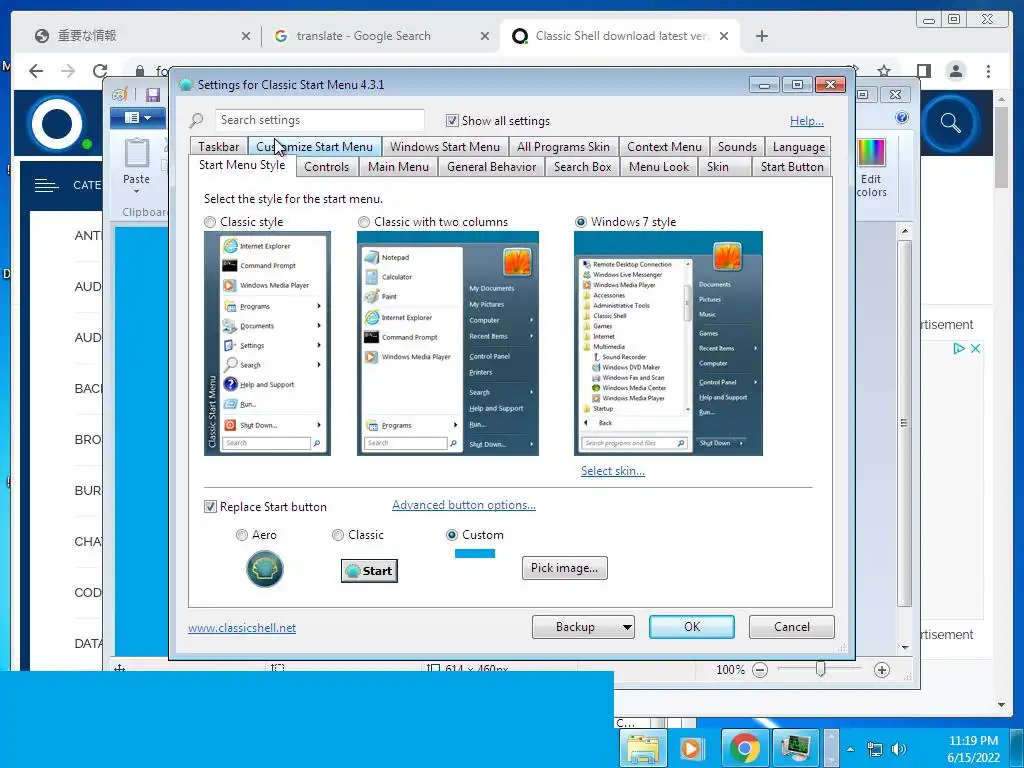Open the Customize Start Menu tab

(x=315, y=147)
